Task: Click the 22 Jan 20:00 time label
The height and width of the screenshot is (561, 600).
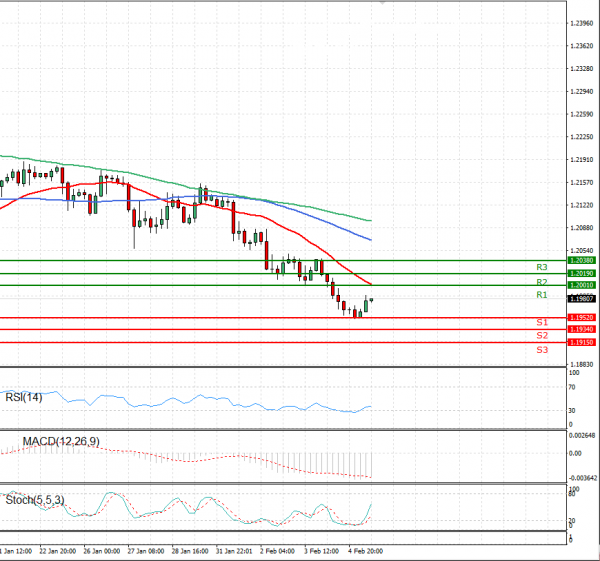Action: (x=57, y=551)
